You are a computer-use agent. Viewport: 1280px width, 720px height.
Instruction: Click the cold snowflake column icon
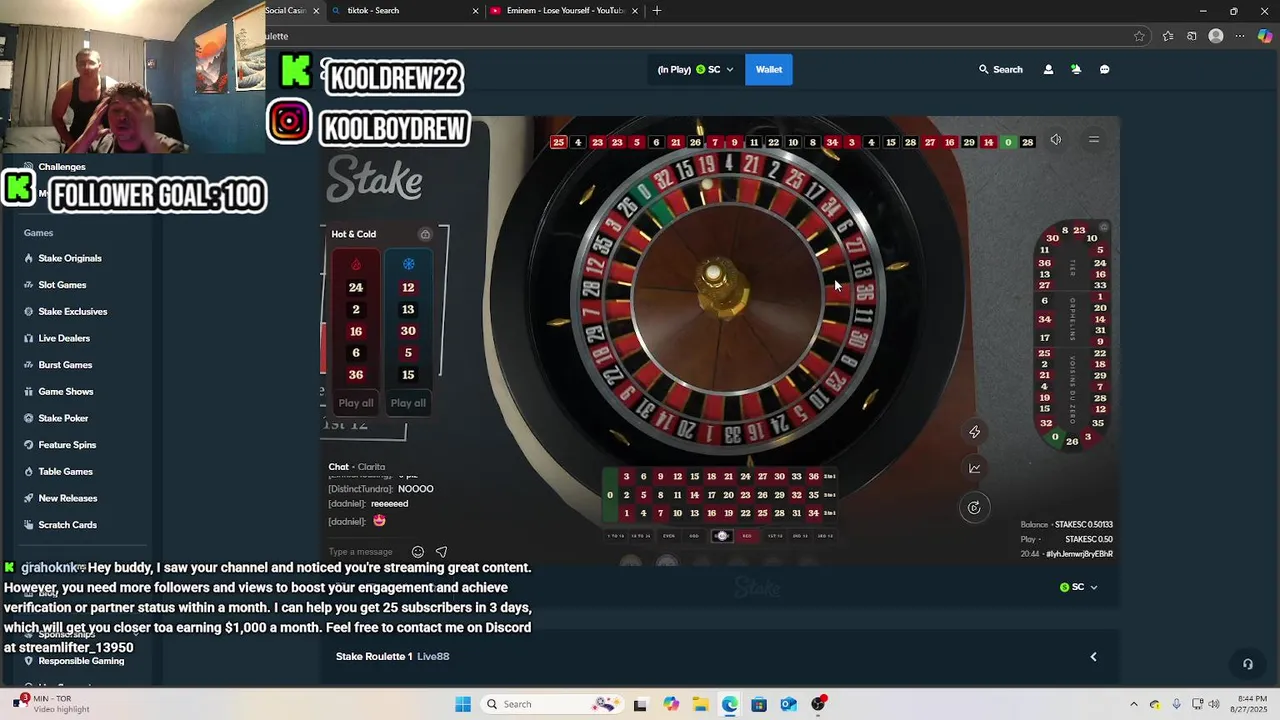pyautogui.click(x=408, y=264)
